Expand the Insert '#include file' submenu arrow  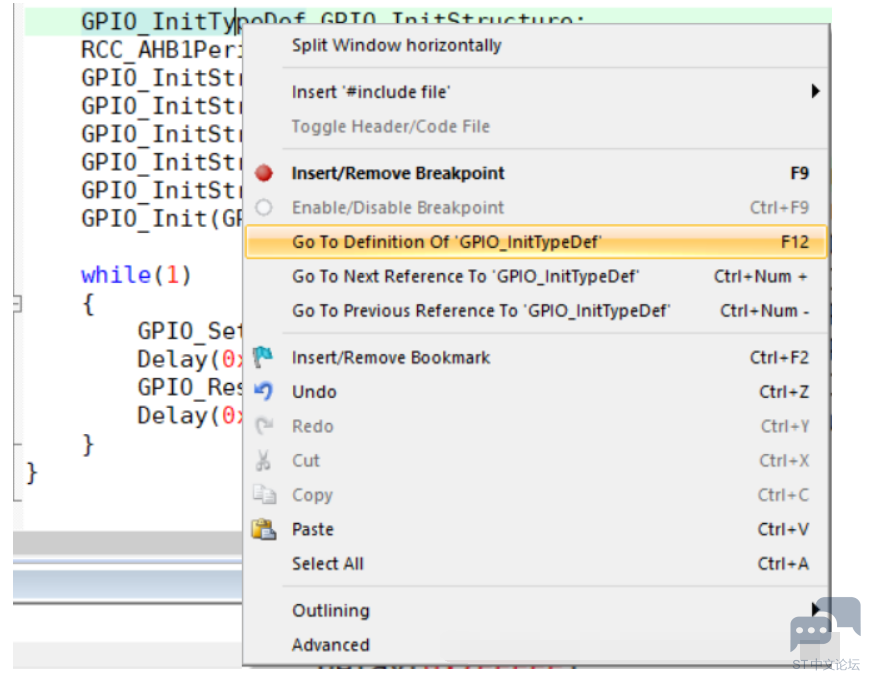pos(815,91)
